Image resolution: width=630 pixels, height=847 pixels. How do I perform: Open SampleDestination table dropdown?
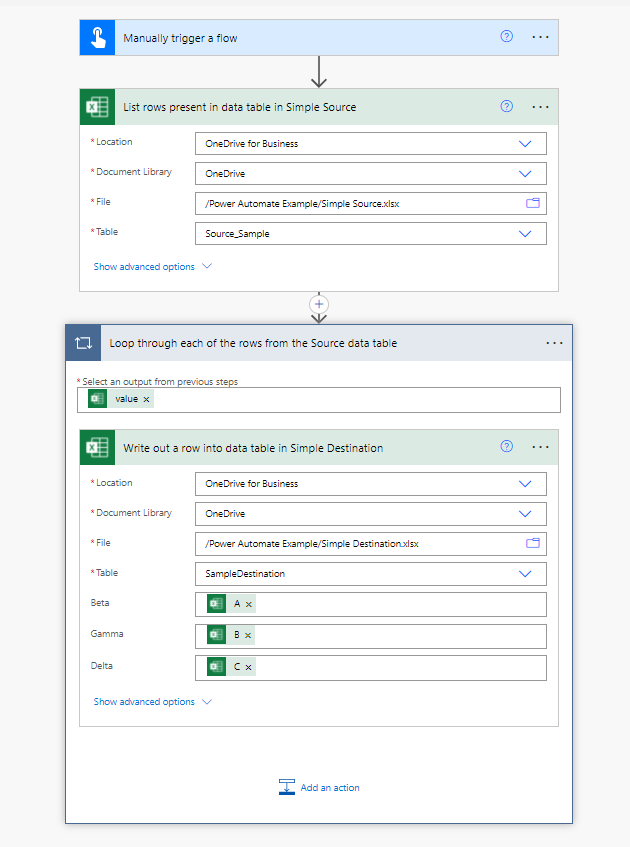(525, 574)
